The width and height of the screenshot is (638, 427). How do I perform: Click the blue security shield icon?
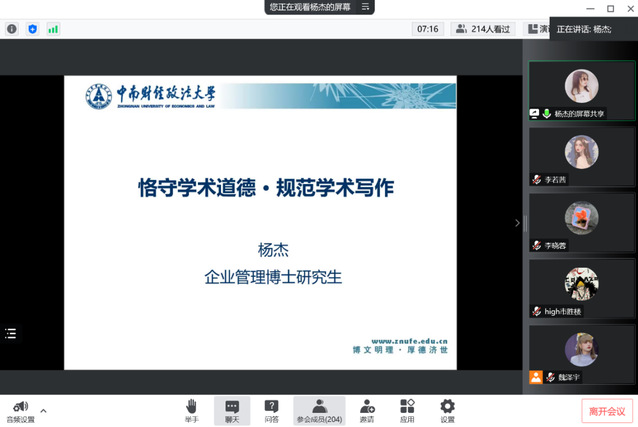pos(32,29)
